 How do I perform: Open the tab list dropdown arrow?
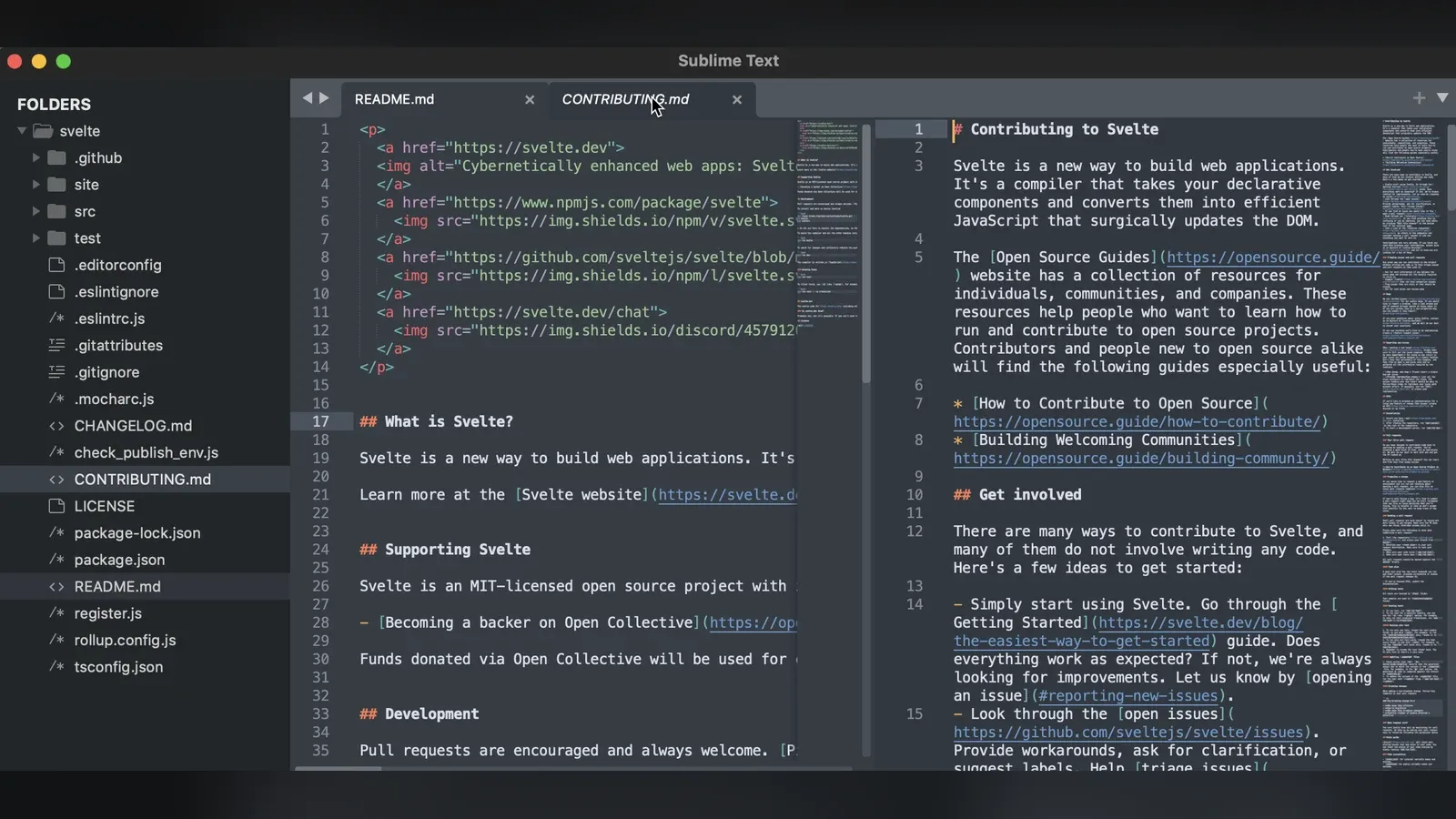[1442, 97]
